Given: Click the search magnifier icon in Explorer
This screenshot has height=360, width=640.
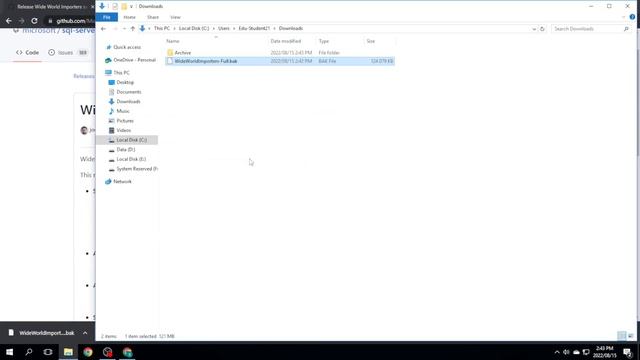Looking at the screenshot, I should (626, 29).
